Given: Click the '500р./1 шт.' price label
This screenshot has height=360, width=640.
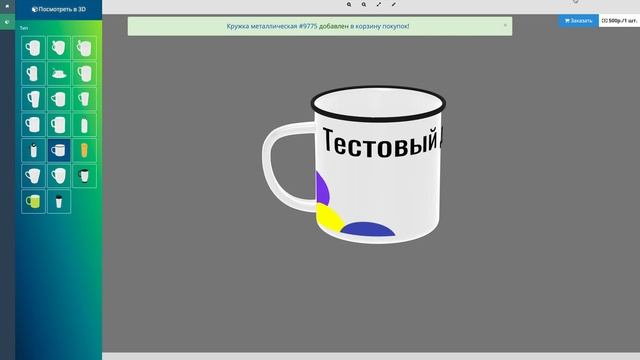Looking at the screenshot, I should pos(619,21).
